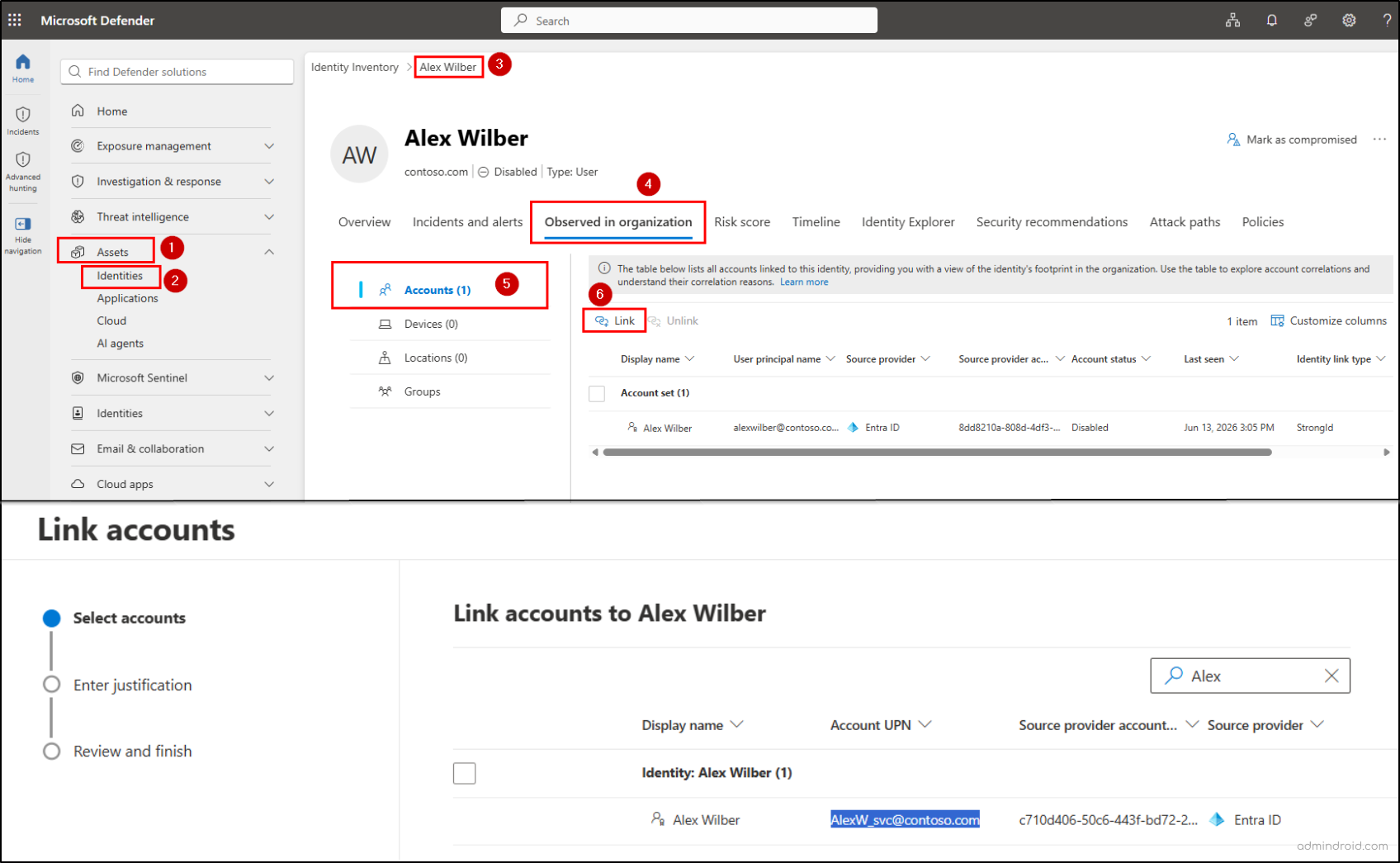This screenshot has height=863, width=1400.
Task: Click the Entra ID icon in Link accounts row
Action: point(1217,820)
